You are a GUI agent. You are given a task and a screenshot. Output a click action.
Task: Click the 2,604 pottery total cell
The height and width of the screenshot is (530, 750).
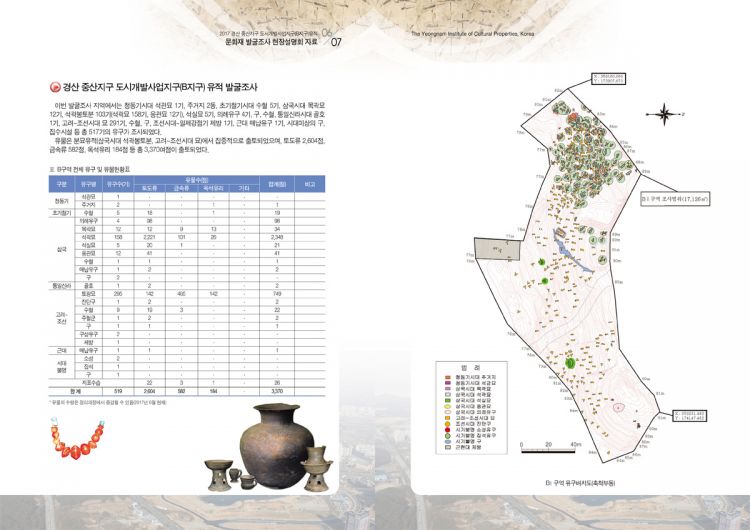(150, 391)
